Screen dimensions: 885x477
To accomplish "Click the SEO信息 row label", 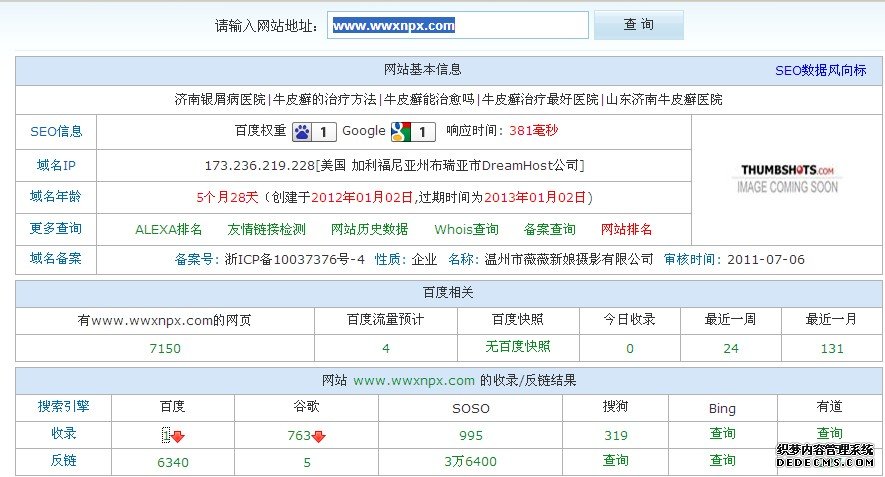I will (x=56, y=132).
